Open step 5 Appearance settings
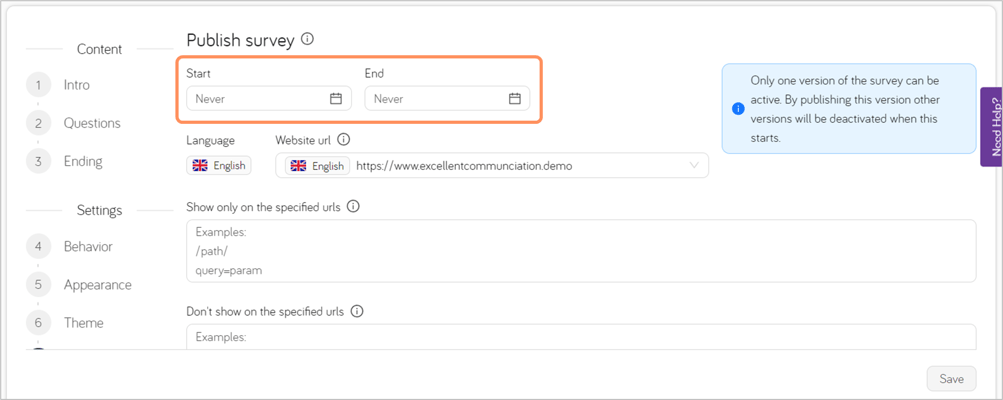The width and height of the screenshot is (1003, 400). click(97, 285)
